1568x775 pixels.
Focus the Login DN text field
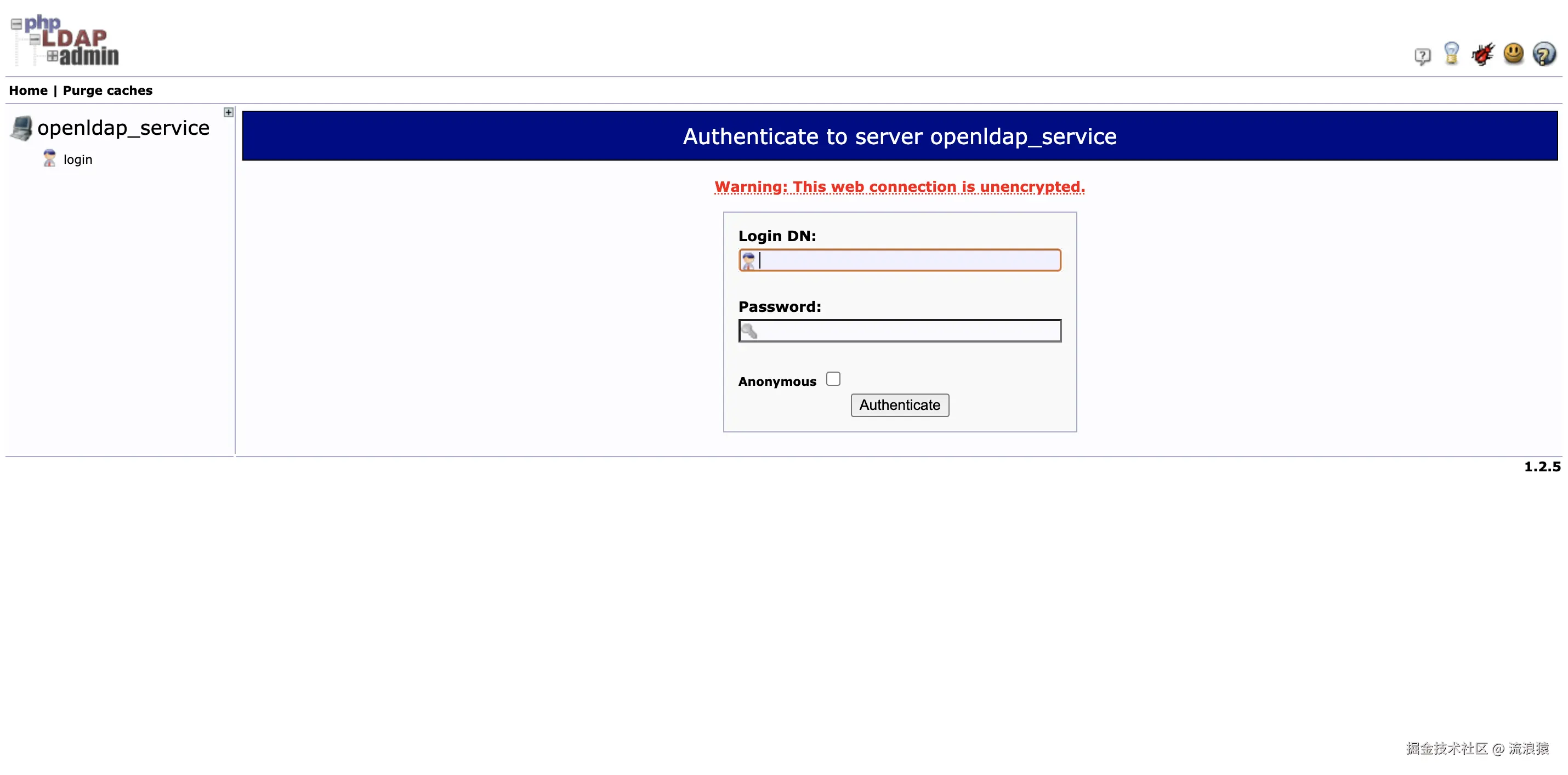(907, 260)
